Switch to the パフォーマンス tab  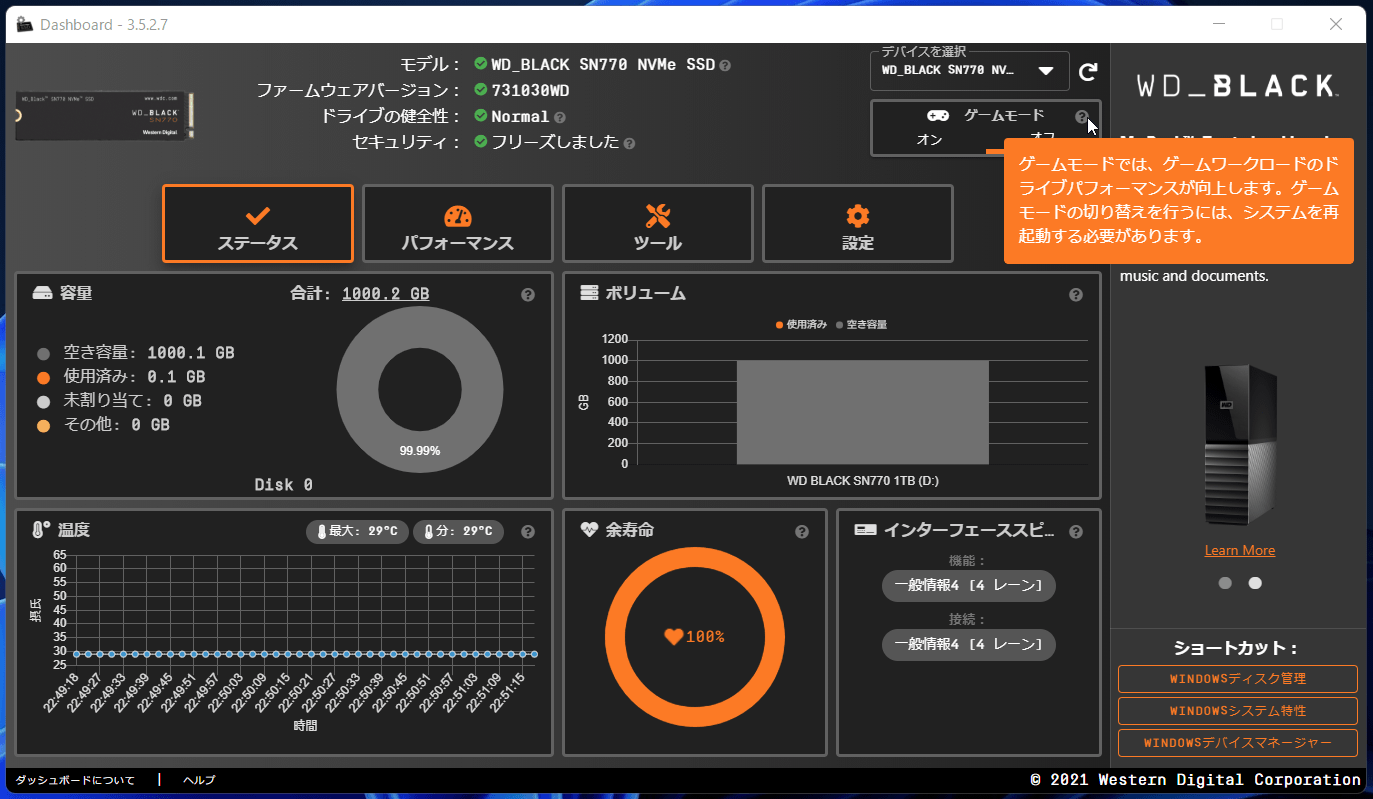457,224
